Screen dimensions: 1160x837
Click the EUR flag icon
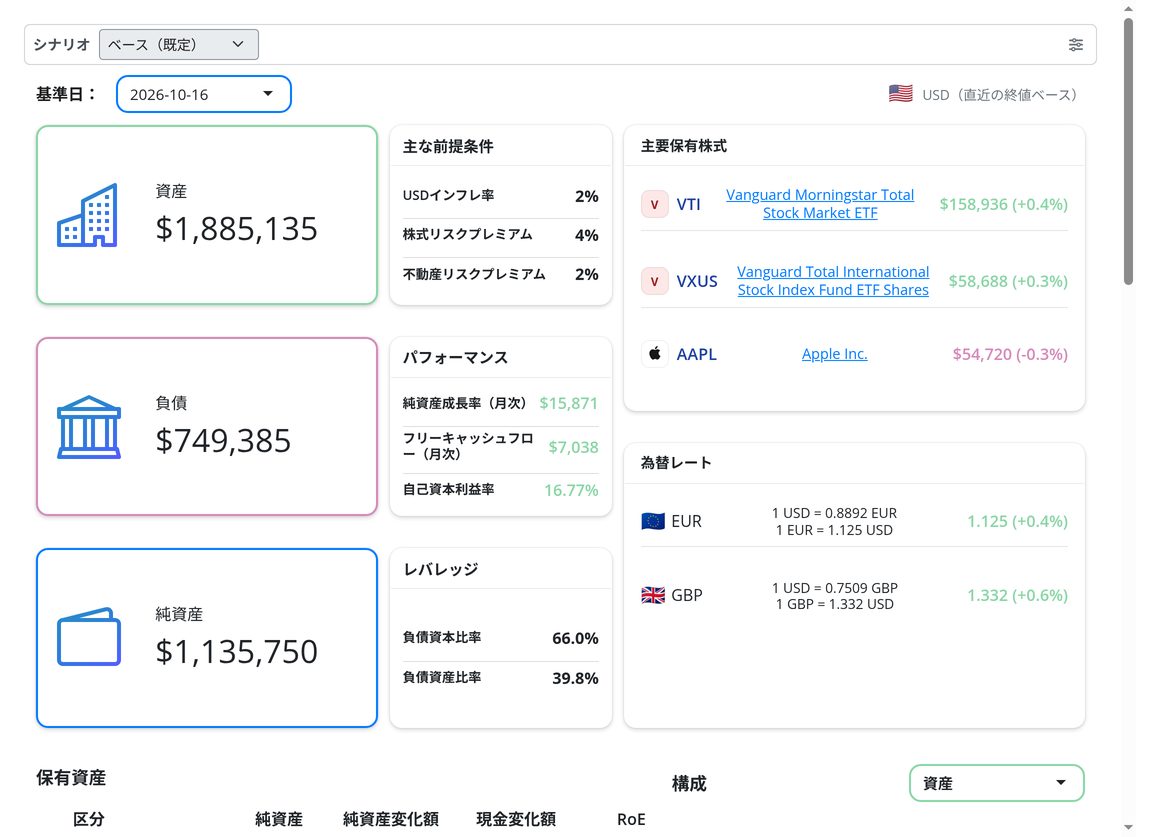(x=652, y=522)
